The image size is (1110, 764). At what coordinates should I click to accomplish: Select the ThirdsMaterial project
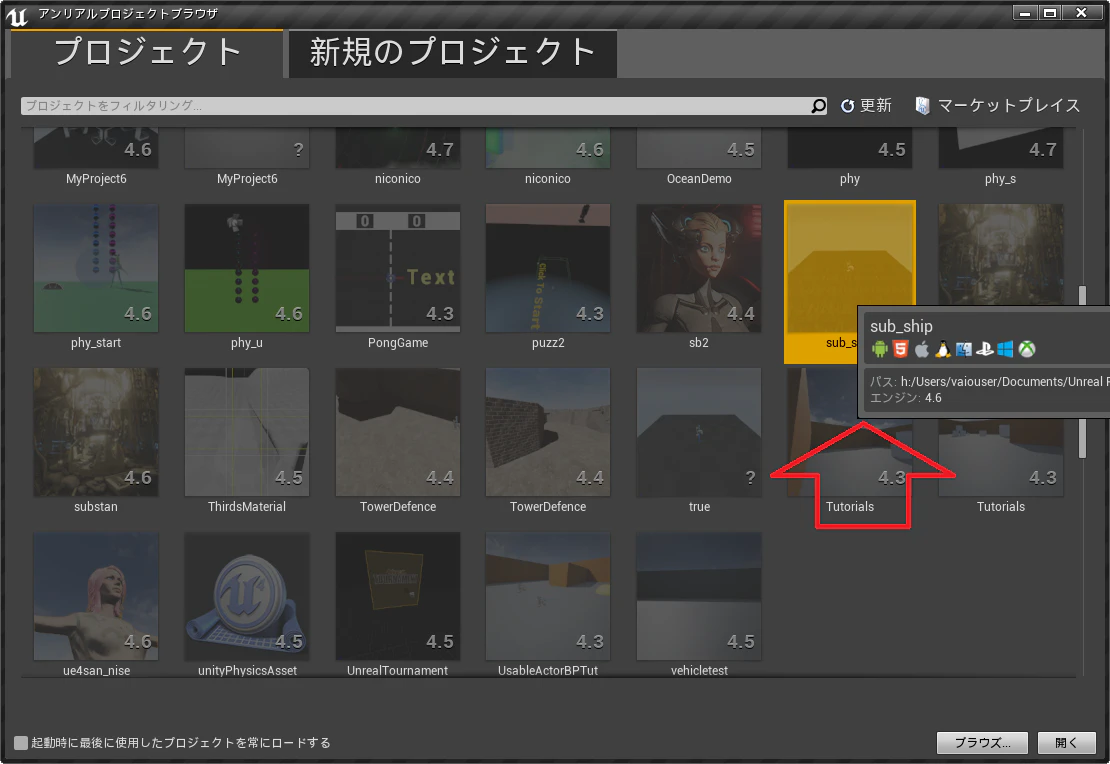pos(247,433)
